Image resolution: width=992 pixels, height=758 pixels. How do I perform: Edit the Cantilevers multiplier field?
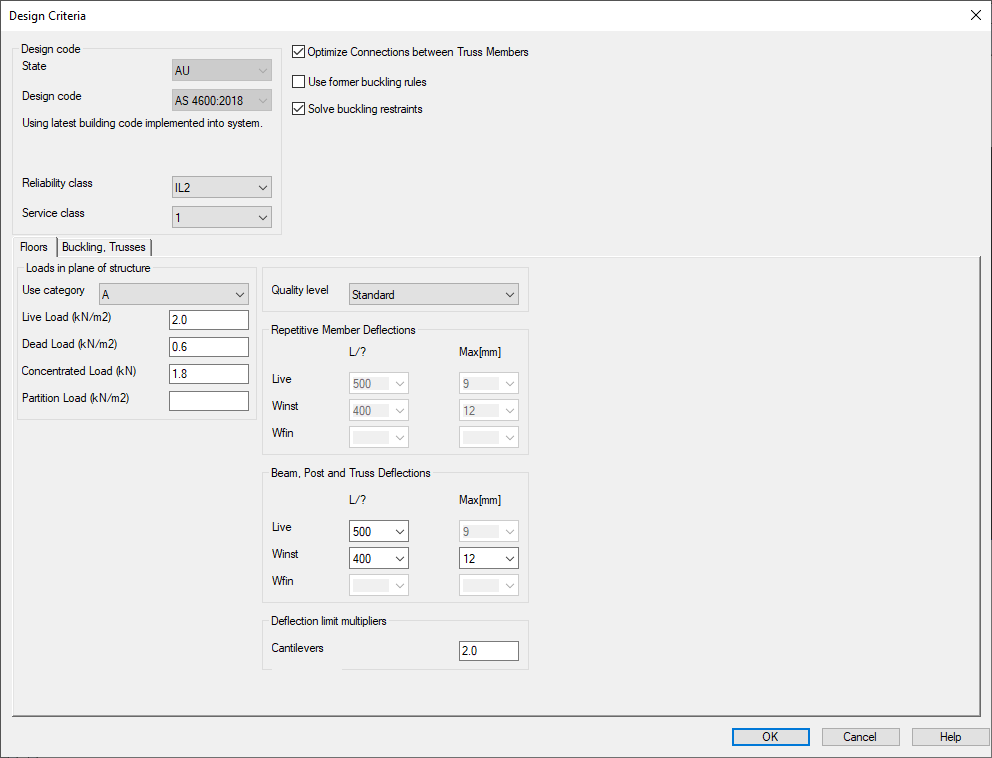pyautogui.click(x=488, y=651)
